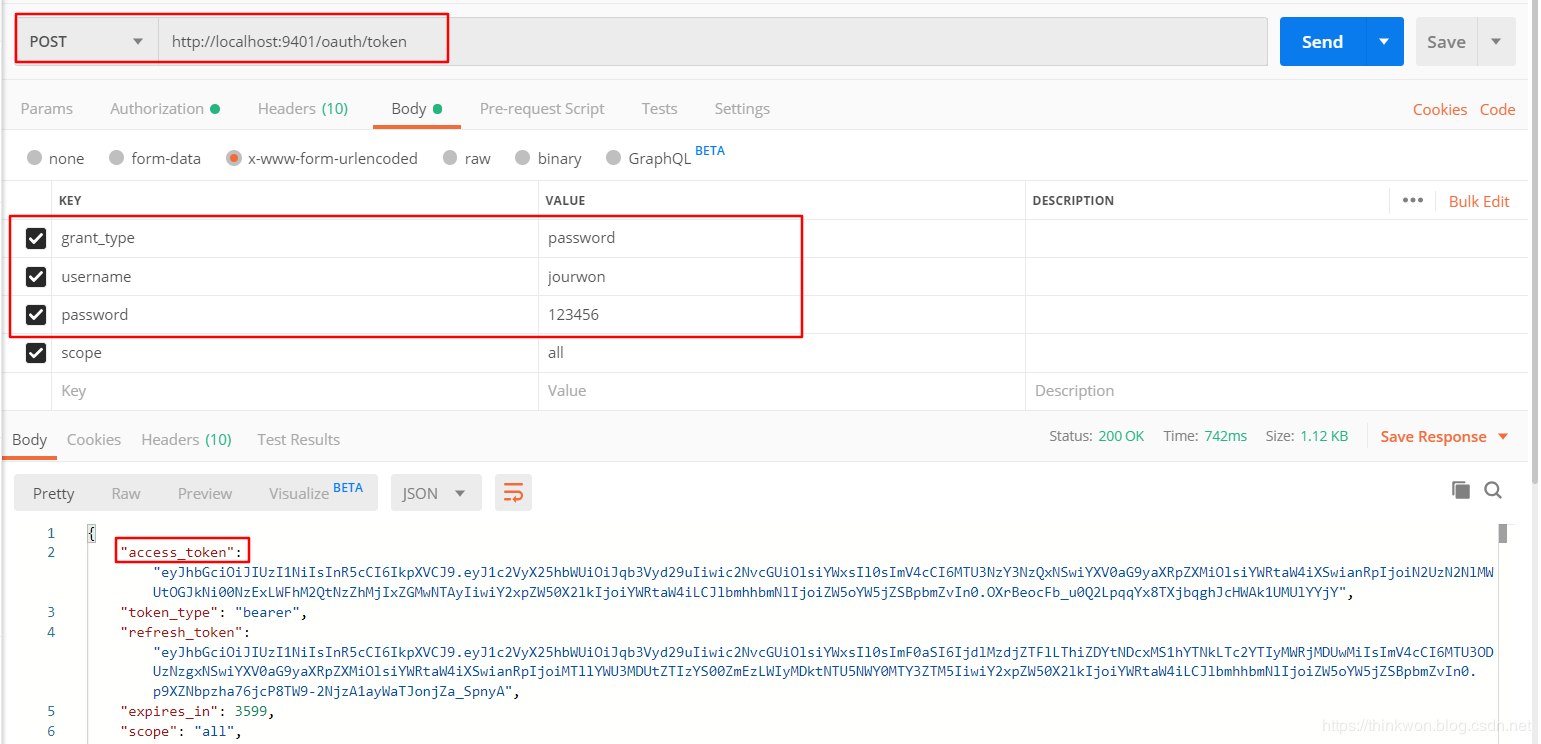Uncheck the scope parameter
This screenshot has width=1541, height=744.
(x=35, y=352)
